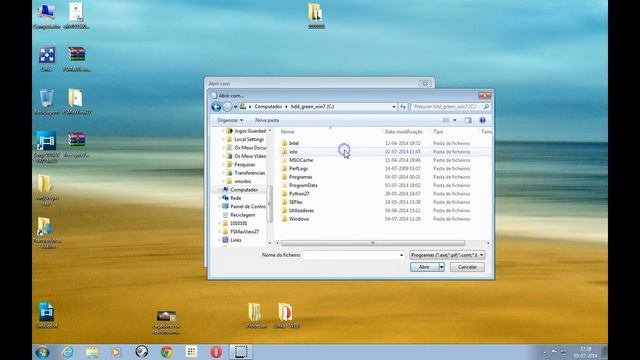The height and width of the screenshot is (360, 640).
Task: Select Transferências in navigation tree
Action: tap(249, 173)
